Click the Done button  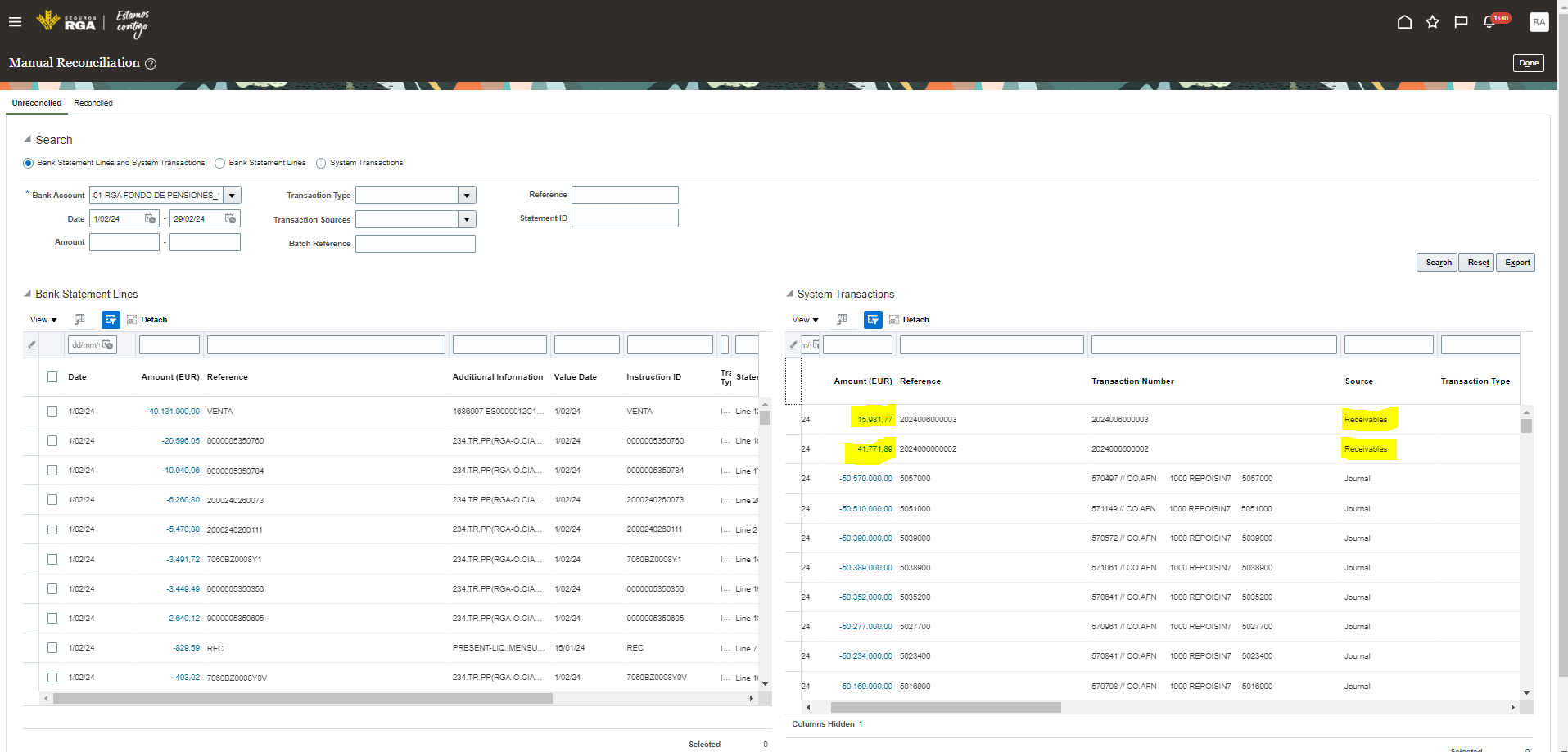point(1529,63)
